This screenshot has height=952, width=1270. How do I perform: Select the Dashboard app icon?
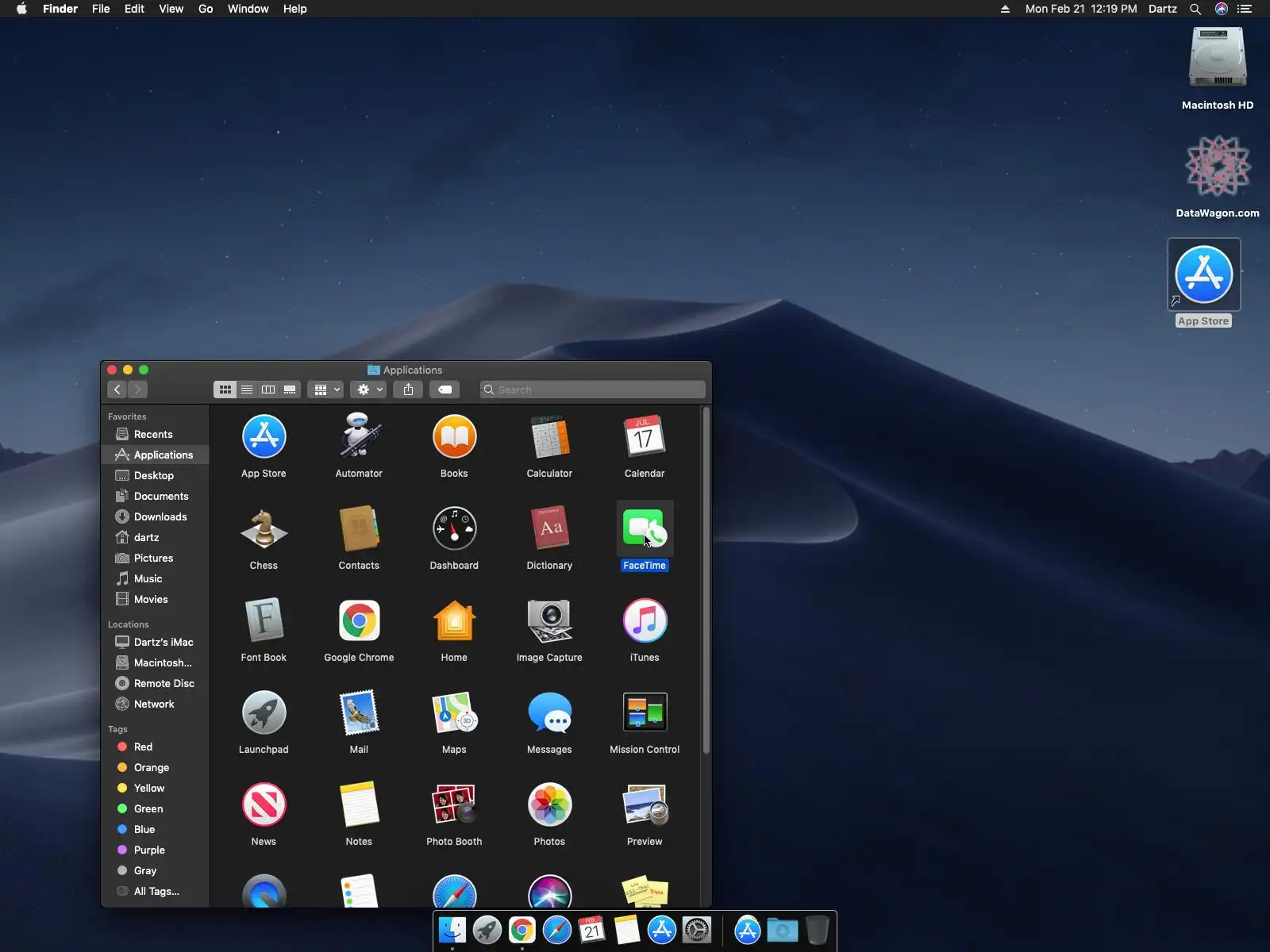pyautogui.click(x=454, y=528)
